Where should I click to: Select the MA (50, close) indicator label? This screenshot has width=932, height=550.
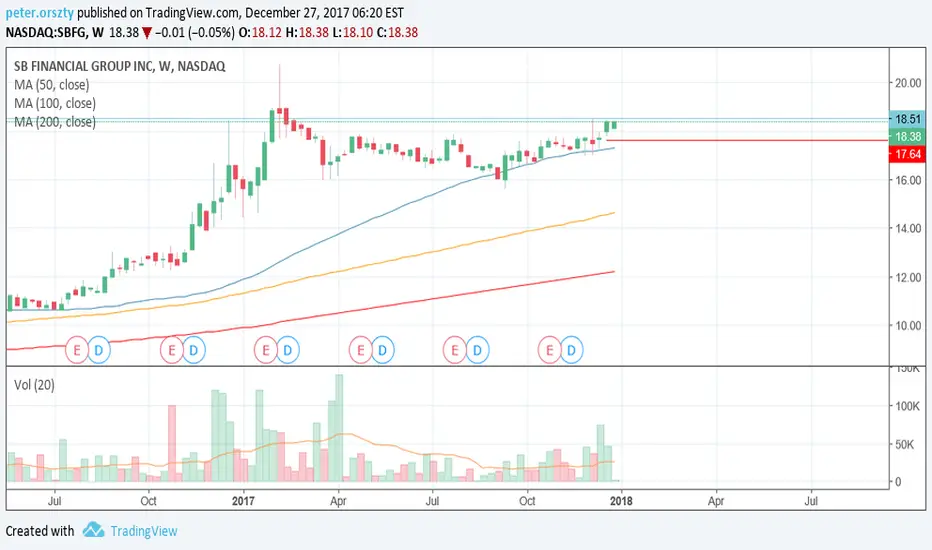click(x=52, y=85)
